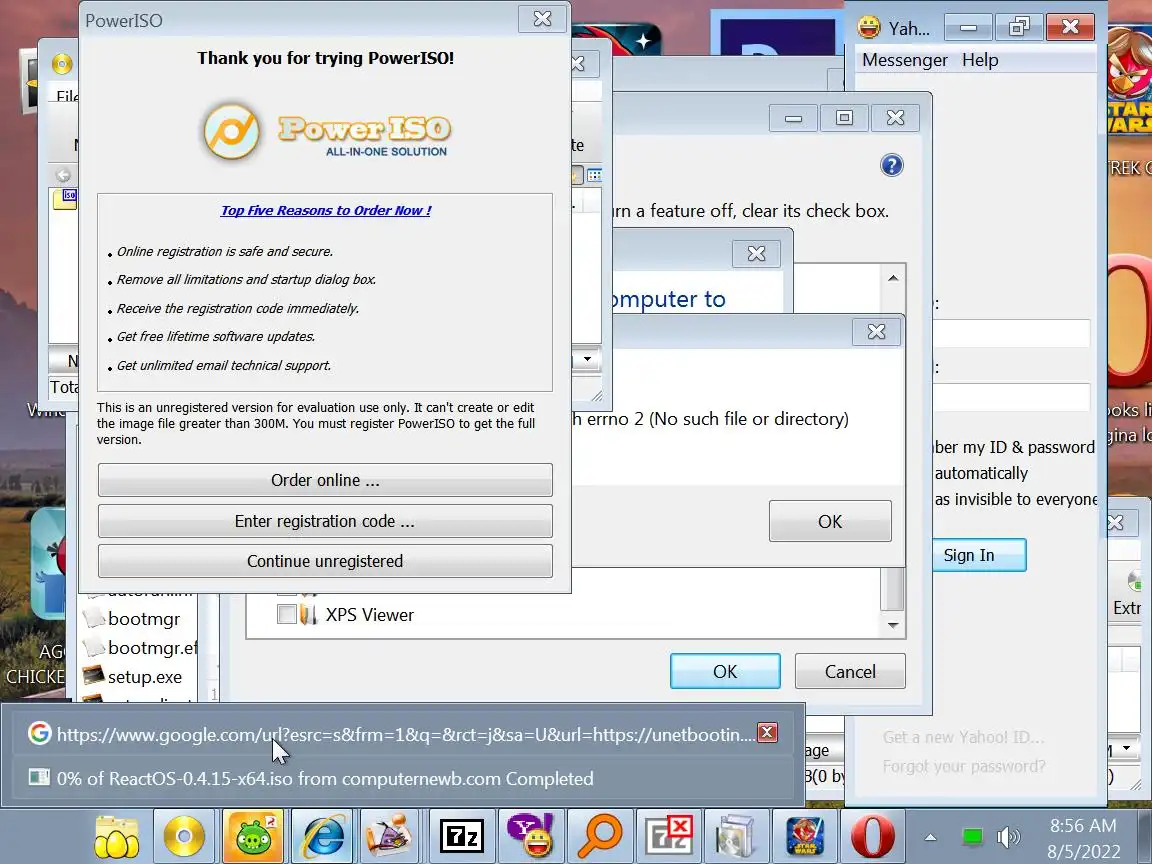
Task: Open the Help menu in Yahoo Messenger
Action: [x=980, y=60]
